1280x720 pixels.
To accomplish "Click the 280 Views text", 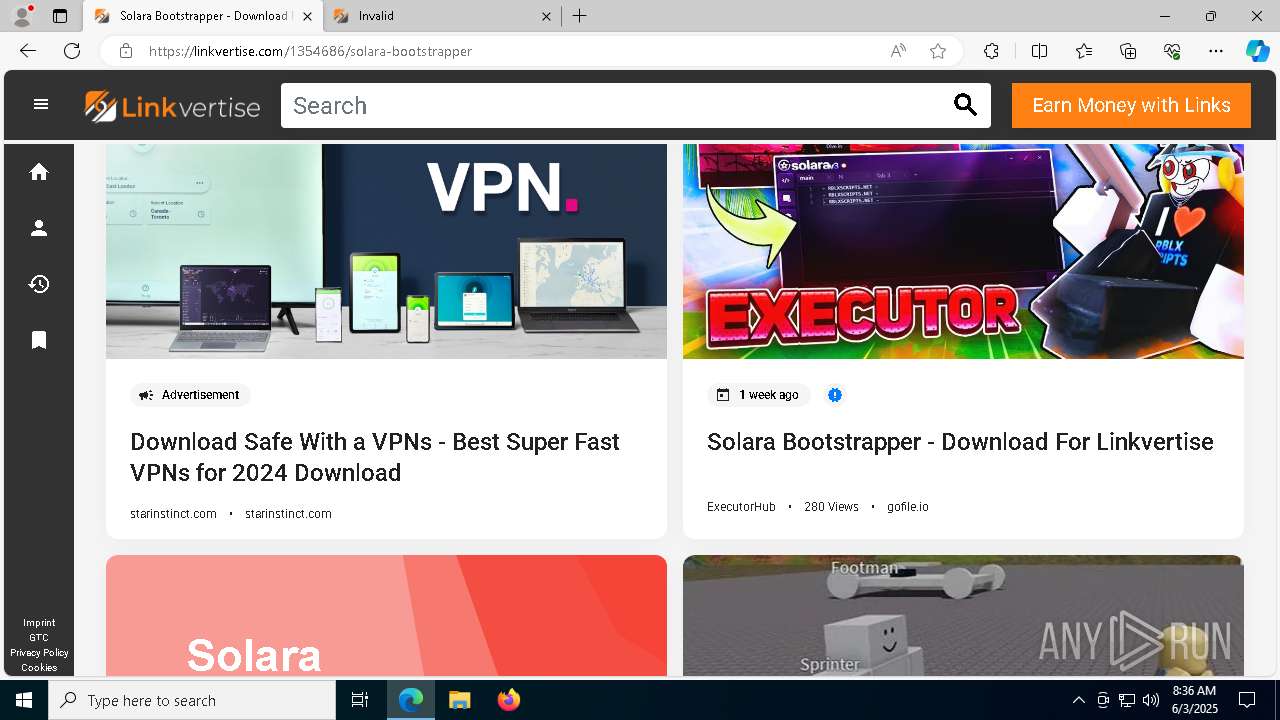I will click(x=831, y=507).
